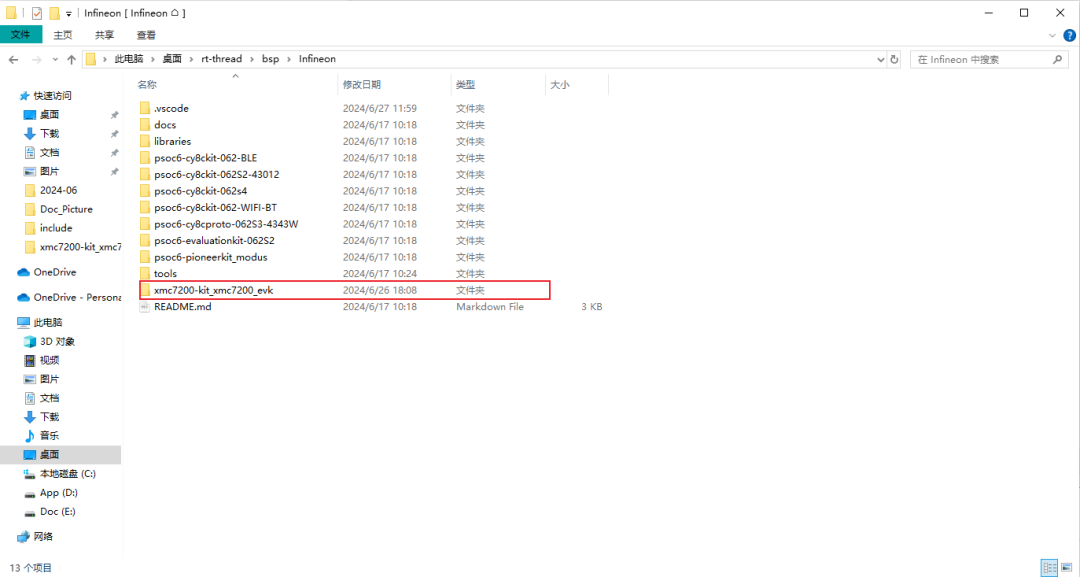Click the rt-thread breadcrumb in address bar
This screenshot has width=1080, height=577.
point(221,59)
